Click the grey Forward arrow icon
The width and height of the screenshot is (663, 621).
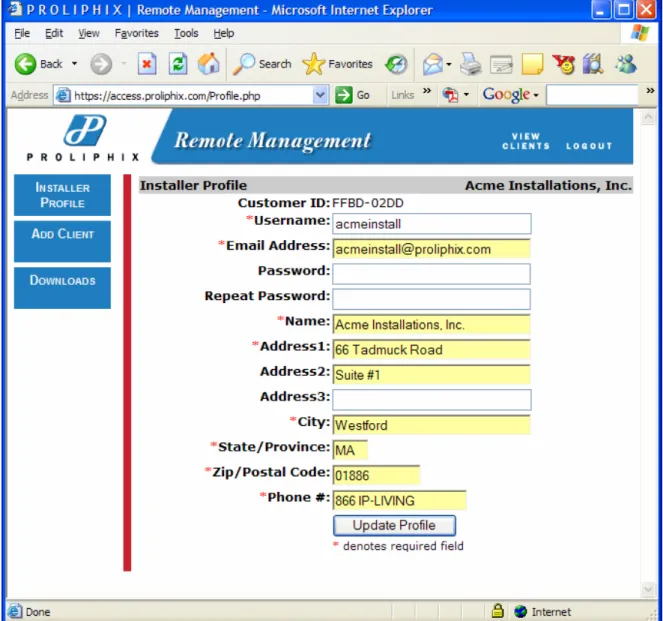coord(101,64)
